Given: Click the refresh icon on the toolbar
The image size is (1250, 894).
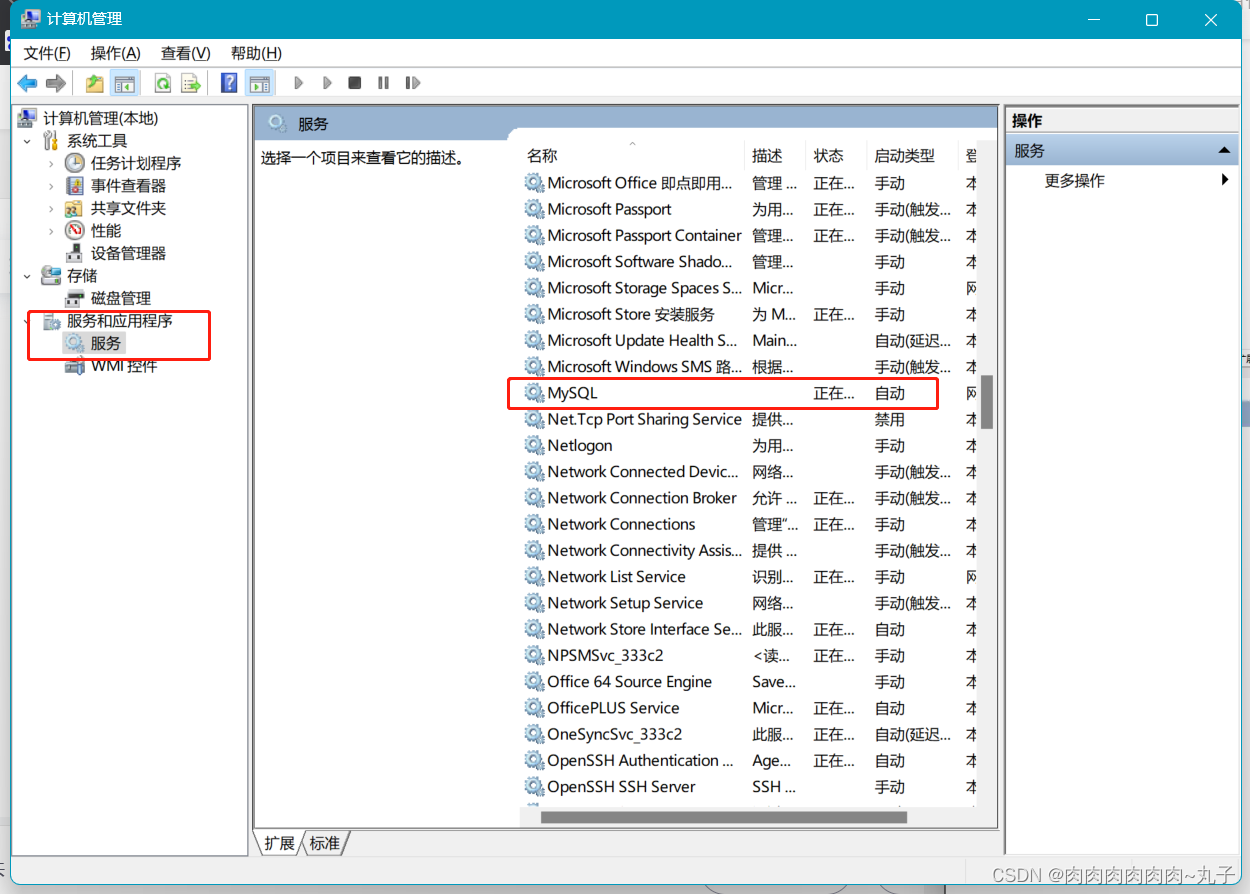Looking at the screenshot, I should (162, 82).
